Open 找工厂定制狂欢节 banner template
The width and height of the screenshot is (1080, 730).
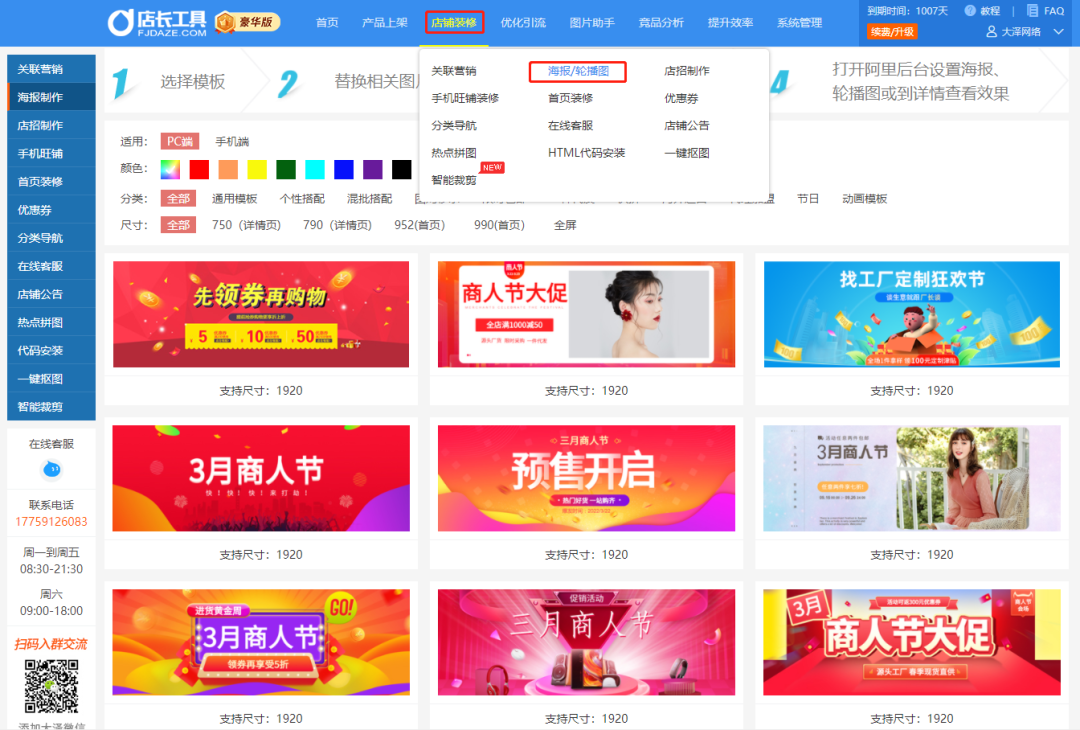(x=911, y=314)
